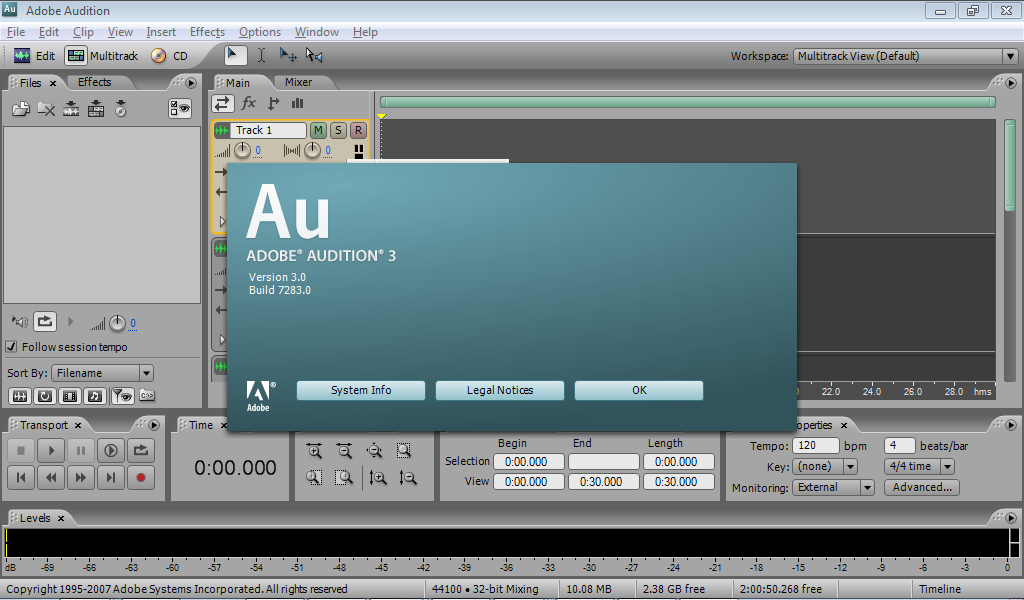Open the Effects menu
This screenshot has width=1024, height=600.
[x=207, y=32]
